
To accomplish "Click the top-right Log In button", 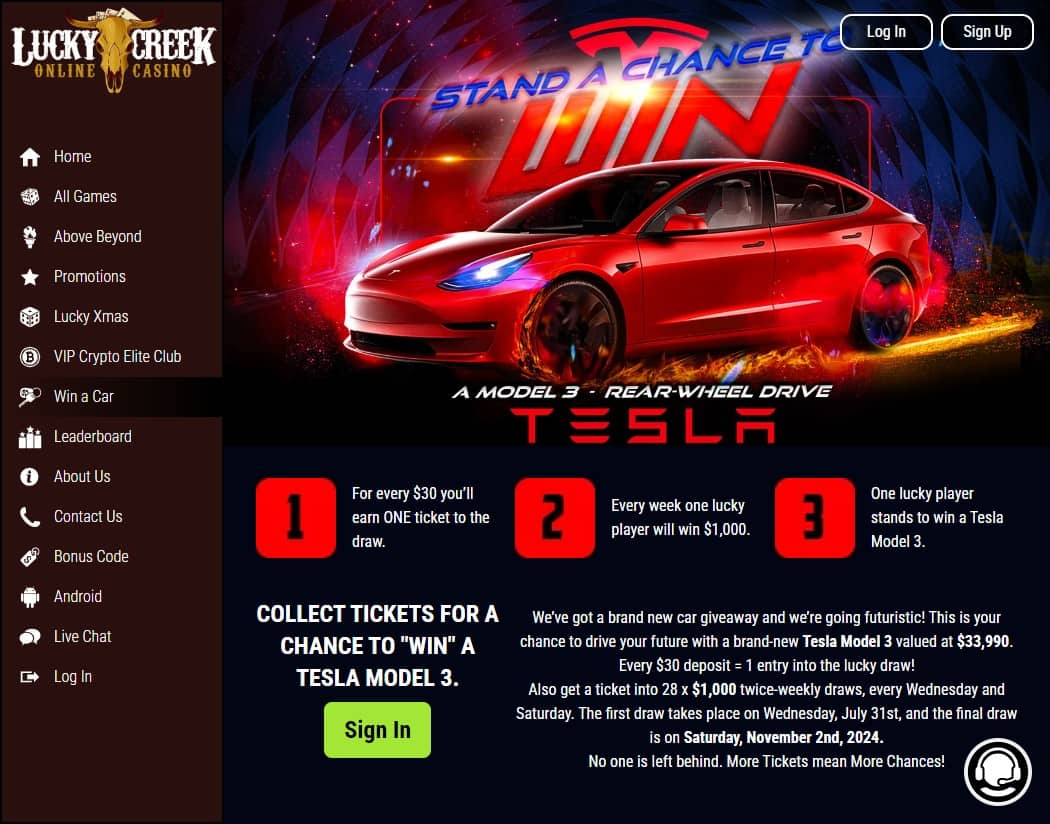I will (x=886, y=31).
